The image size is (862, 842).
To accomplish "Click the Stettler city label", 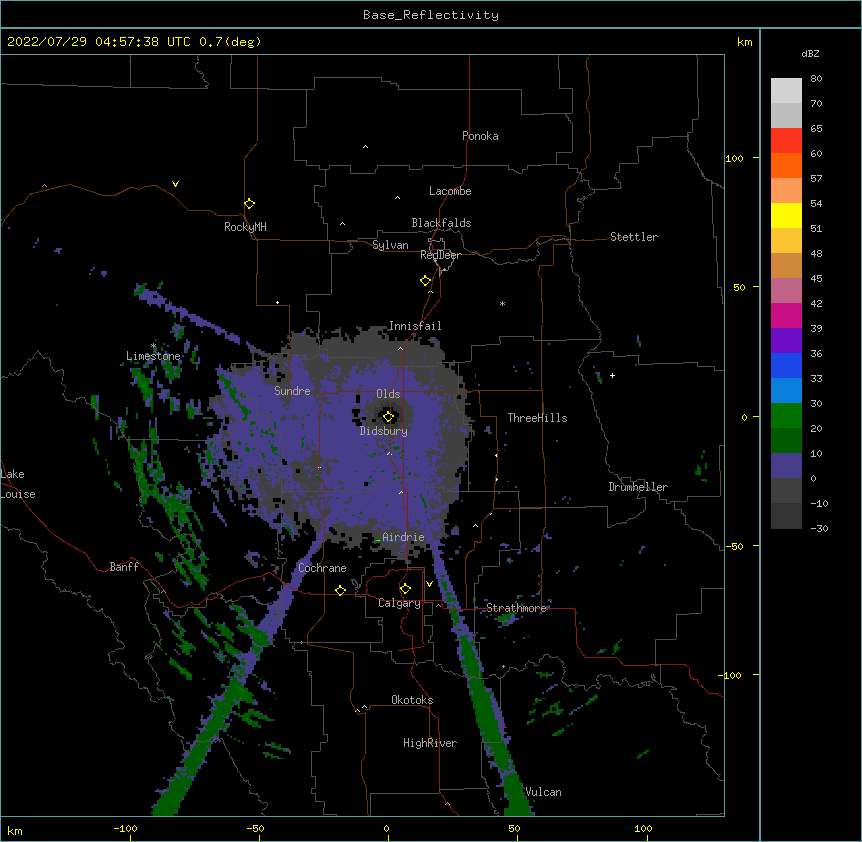I will pos(634,237).
